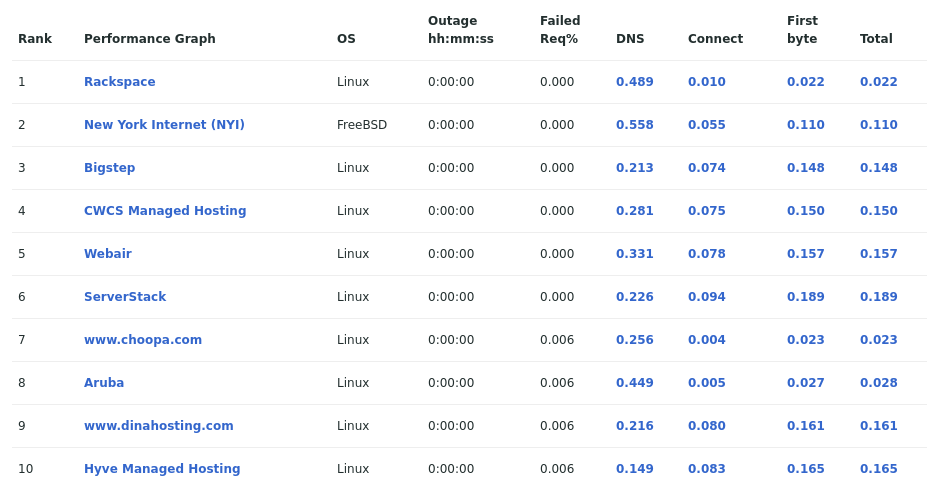This screenshot has height=490, width=939.
Task: Click Aruba First byte value 0.027
Action: (805, 383)
